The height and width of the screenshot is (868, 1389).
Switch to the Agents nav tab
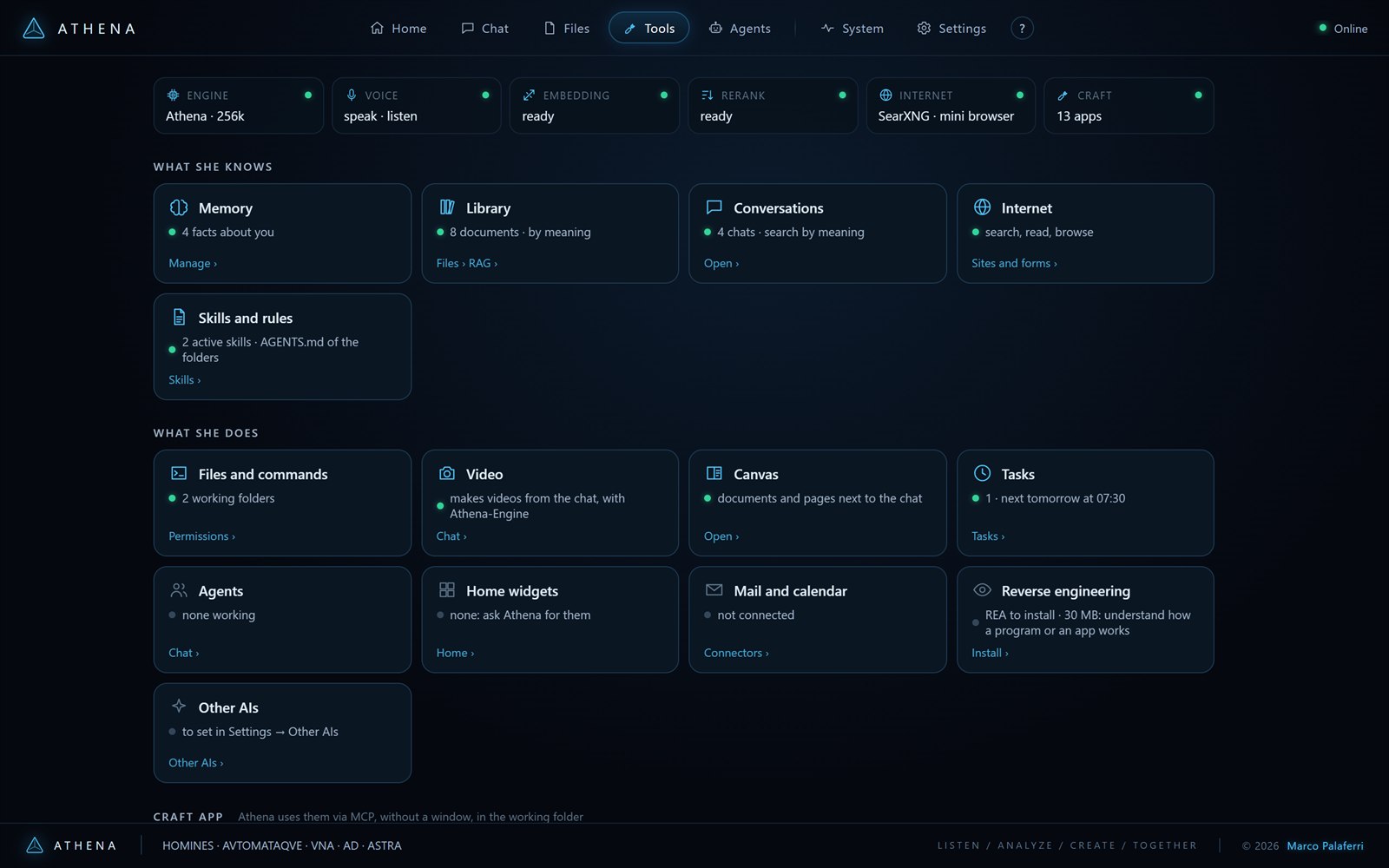(740, 29)
